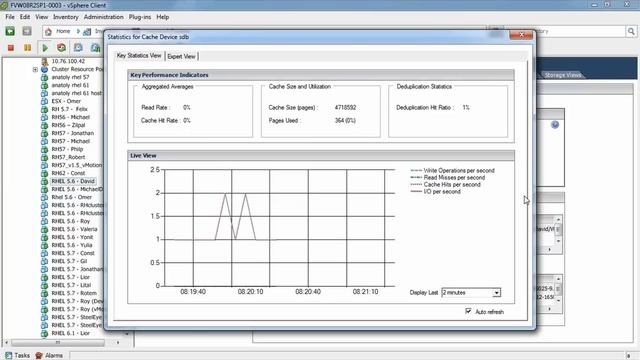Open the View menu
The width and height of the screenshot is (640, 360).
click(x=41, y=17)
